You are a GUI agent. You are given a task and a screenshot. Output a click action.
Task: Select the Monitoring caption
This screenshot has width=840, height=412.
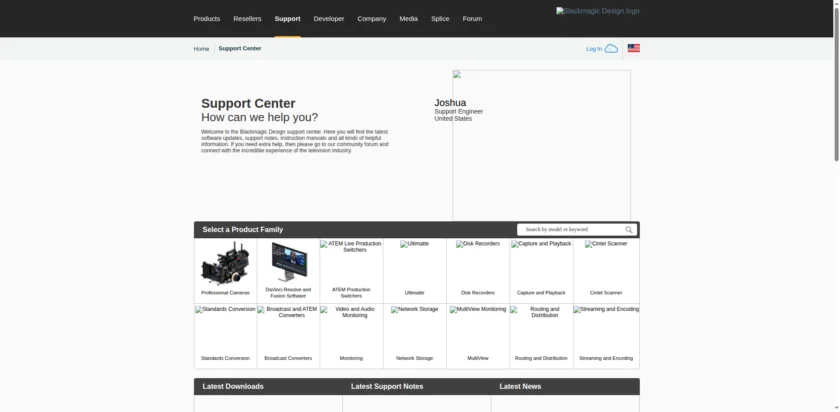[351, 358]
